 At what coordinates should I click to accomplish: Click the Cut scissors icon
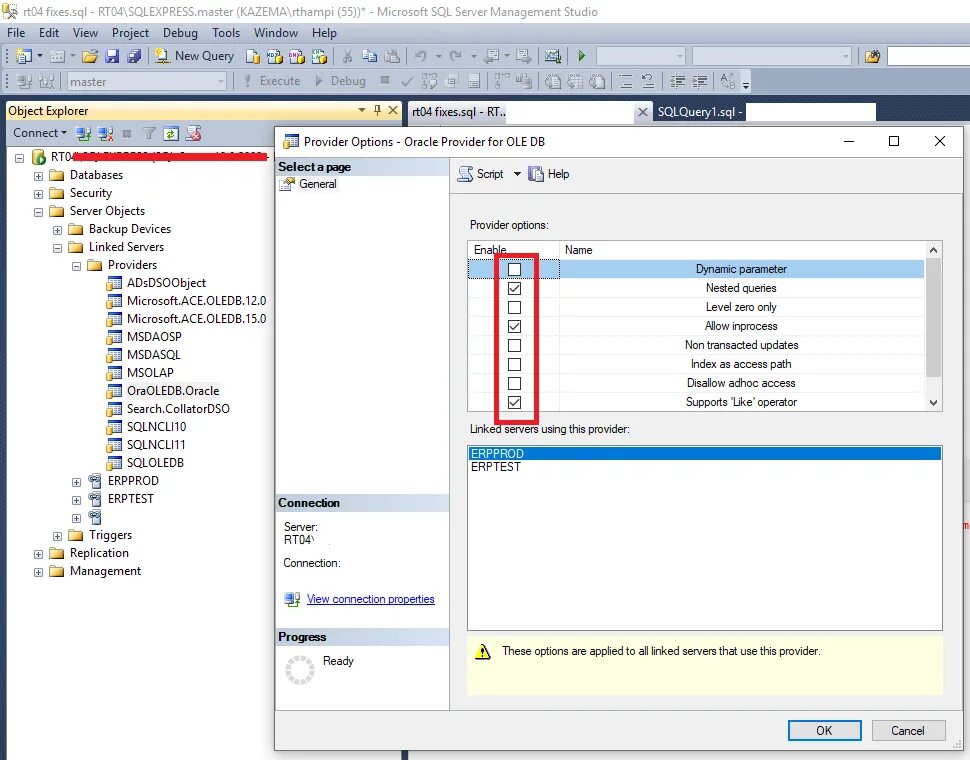tap(347, 56)
